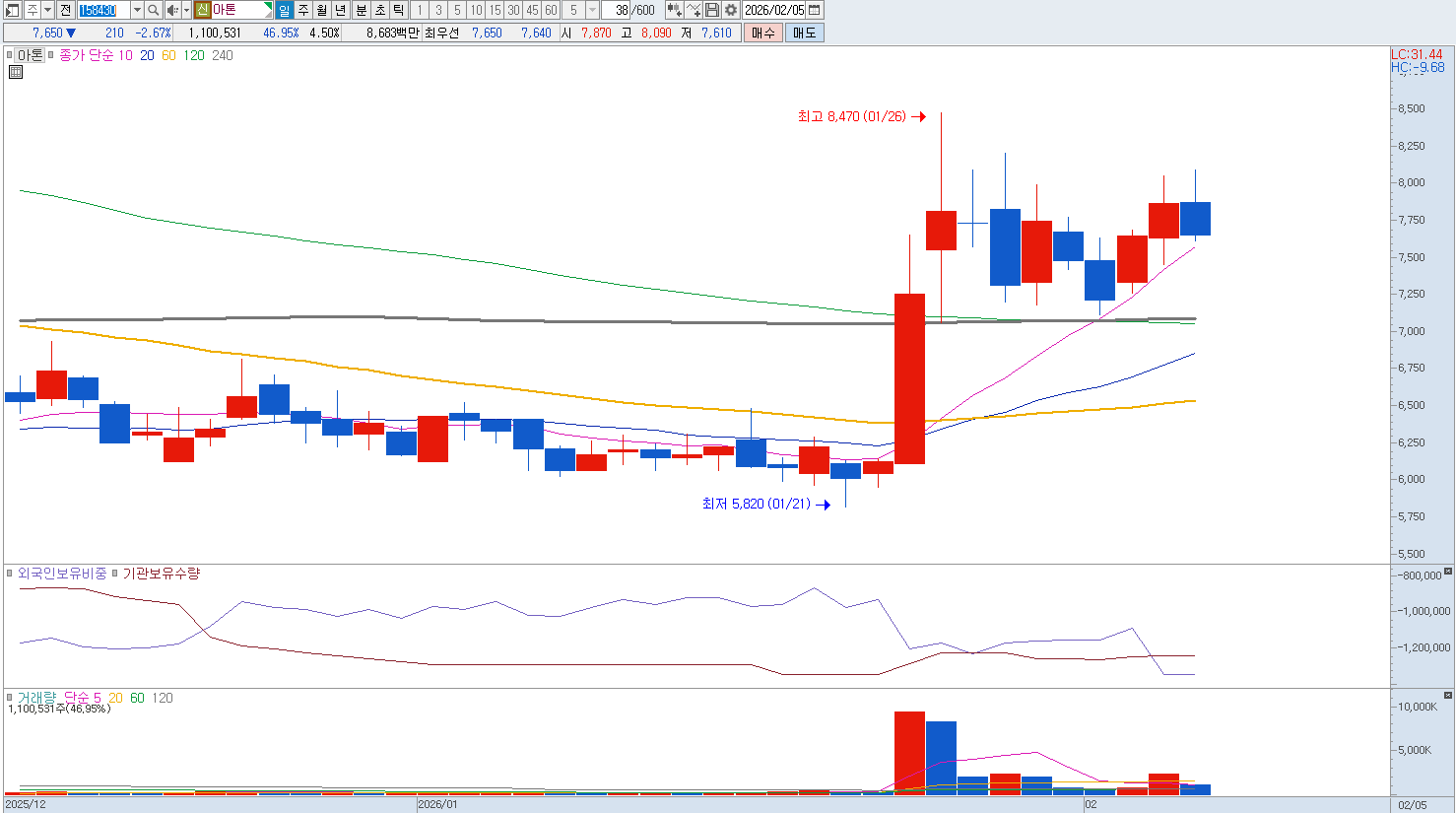Switch chart to 분 (minute) period

361,10
